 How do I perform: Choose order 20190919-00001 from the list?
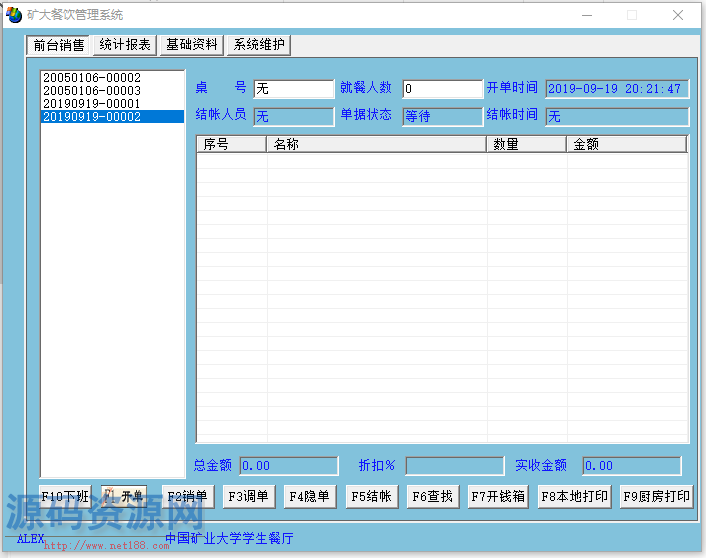91,104
